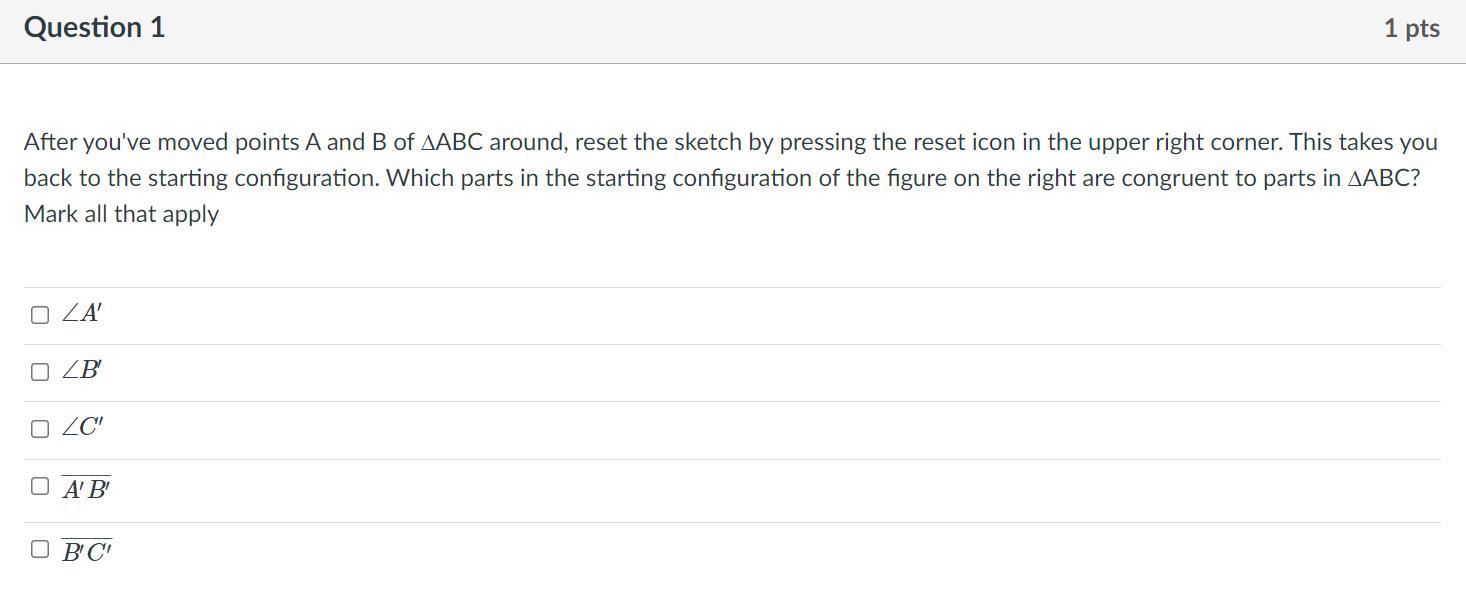
Task: Select the checkbox for segment A′B′
Action: coord(40,486)
